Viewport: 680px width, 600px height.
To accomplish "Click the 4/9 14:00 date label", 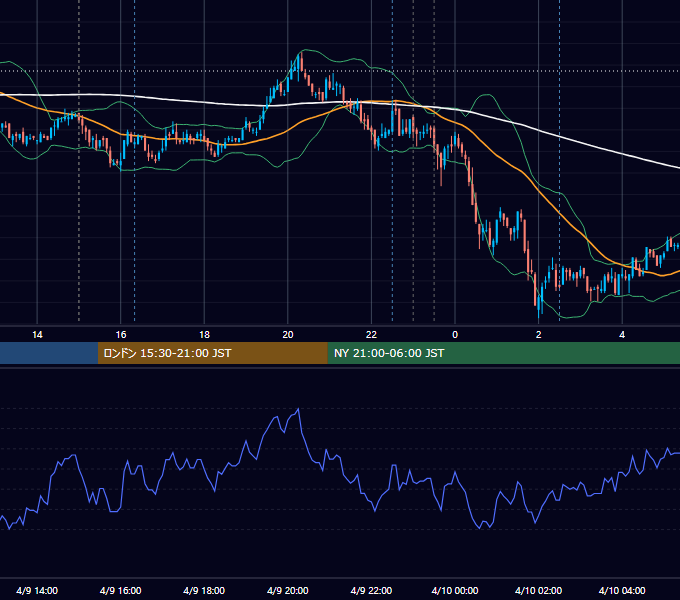I will point(37,590).
